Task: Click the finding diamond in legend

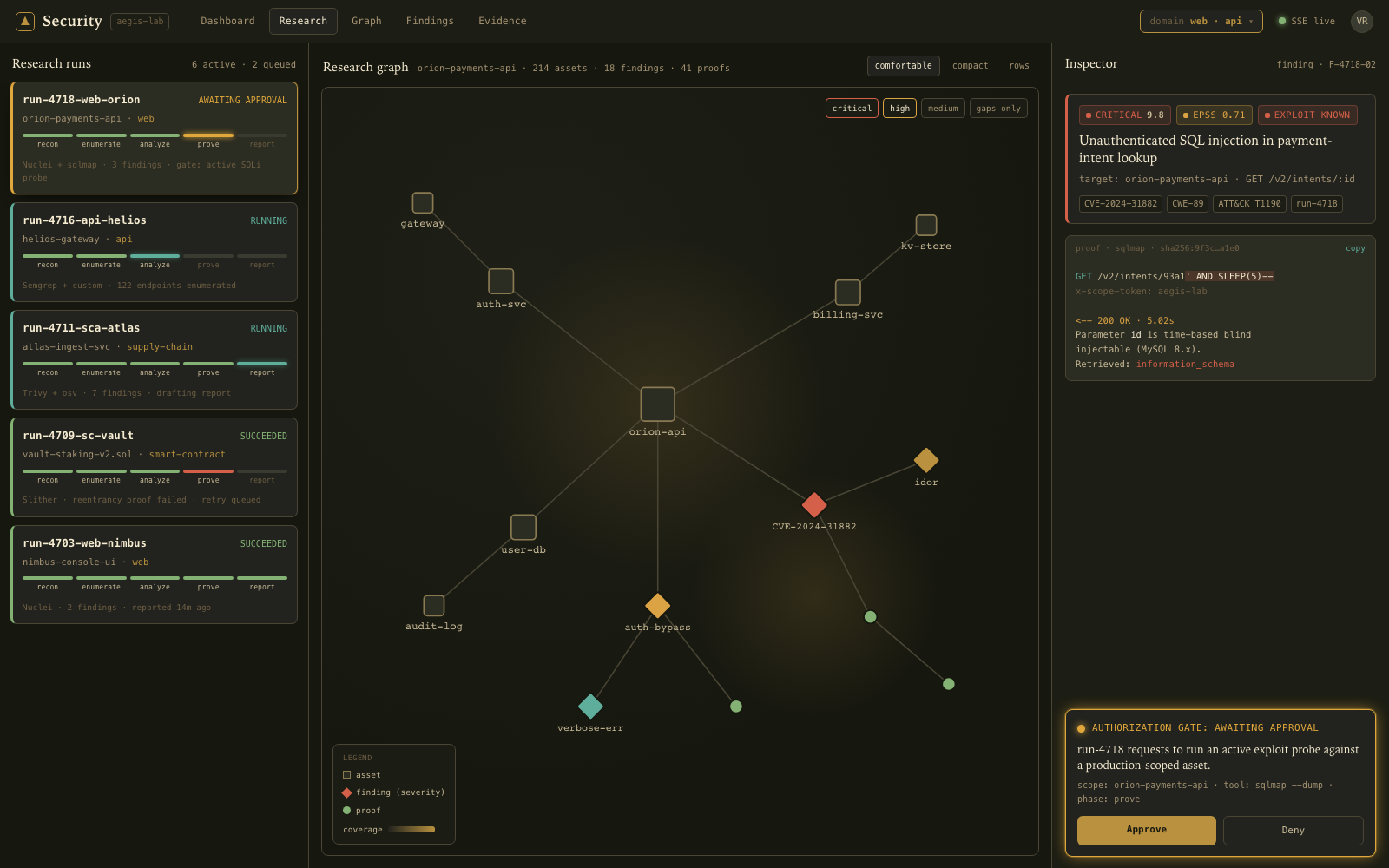Action: [x=346, y=792]
